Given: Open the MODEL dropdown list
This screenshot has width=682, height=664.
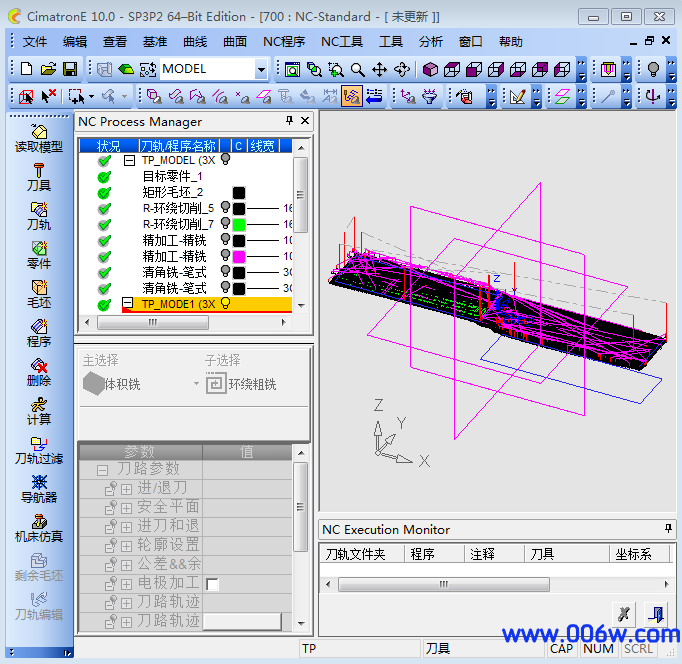Looking at the screenshot, I should tap(261, 69).
